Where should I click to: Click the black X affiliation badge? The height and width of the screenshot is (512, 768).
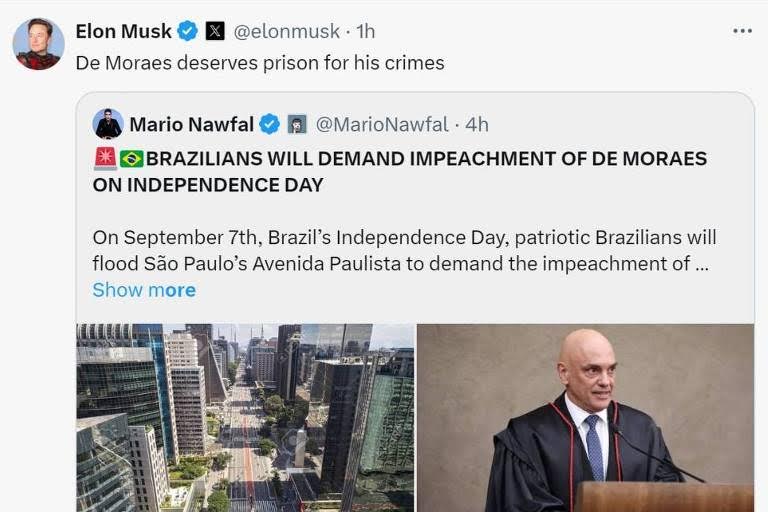215,31
